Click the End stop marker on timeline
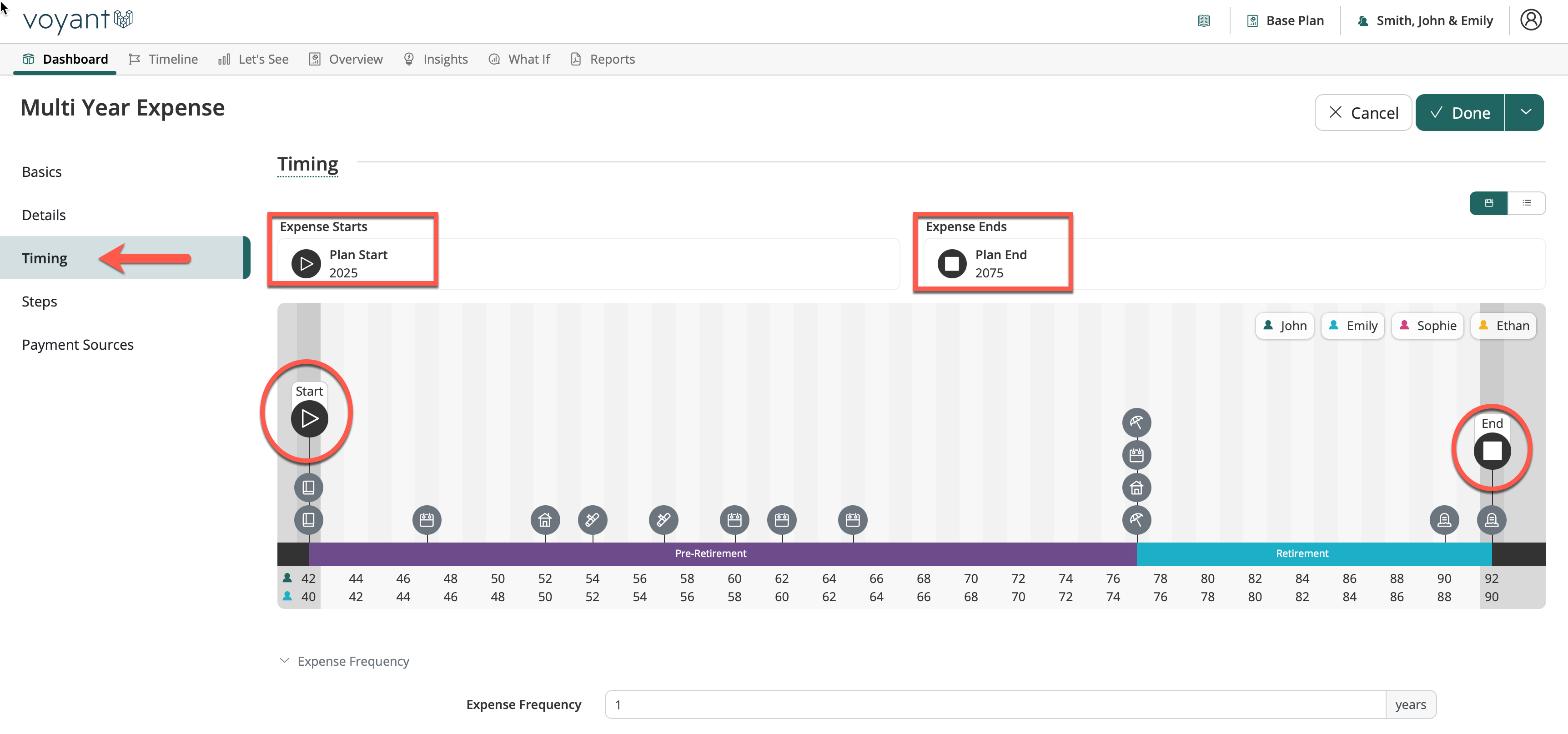 click(x=1492, y=451)
